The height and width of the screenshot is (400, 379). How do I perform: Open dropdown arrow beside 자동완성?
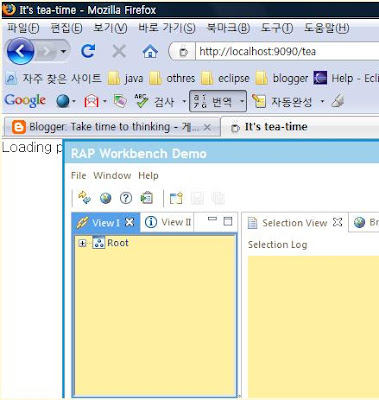tap(322, 101)
